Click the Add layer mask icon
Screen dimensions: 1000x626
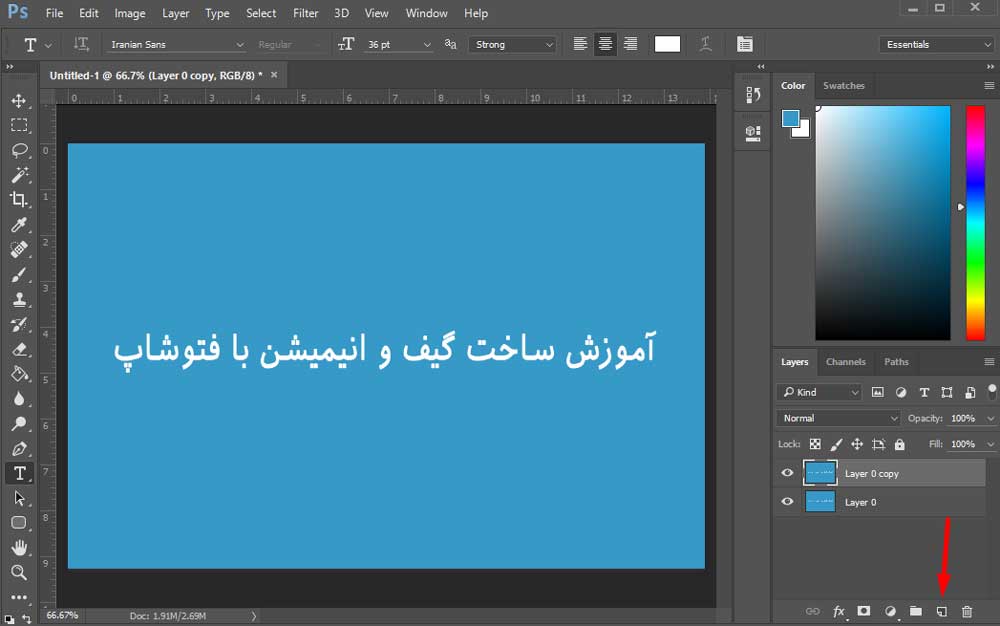864,611
